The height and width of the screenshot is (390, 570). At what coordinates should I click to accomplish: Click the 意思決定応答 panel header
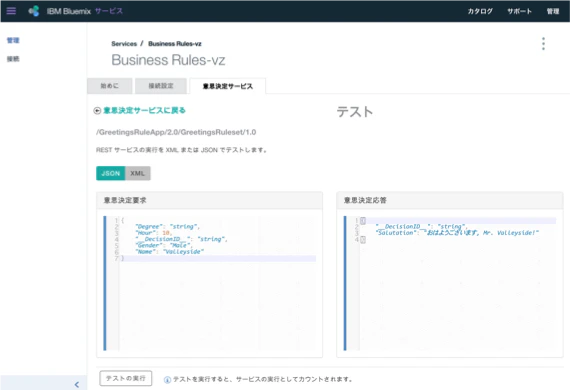pos(450,200)
